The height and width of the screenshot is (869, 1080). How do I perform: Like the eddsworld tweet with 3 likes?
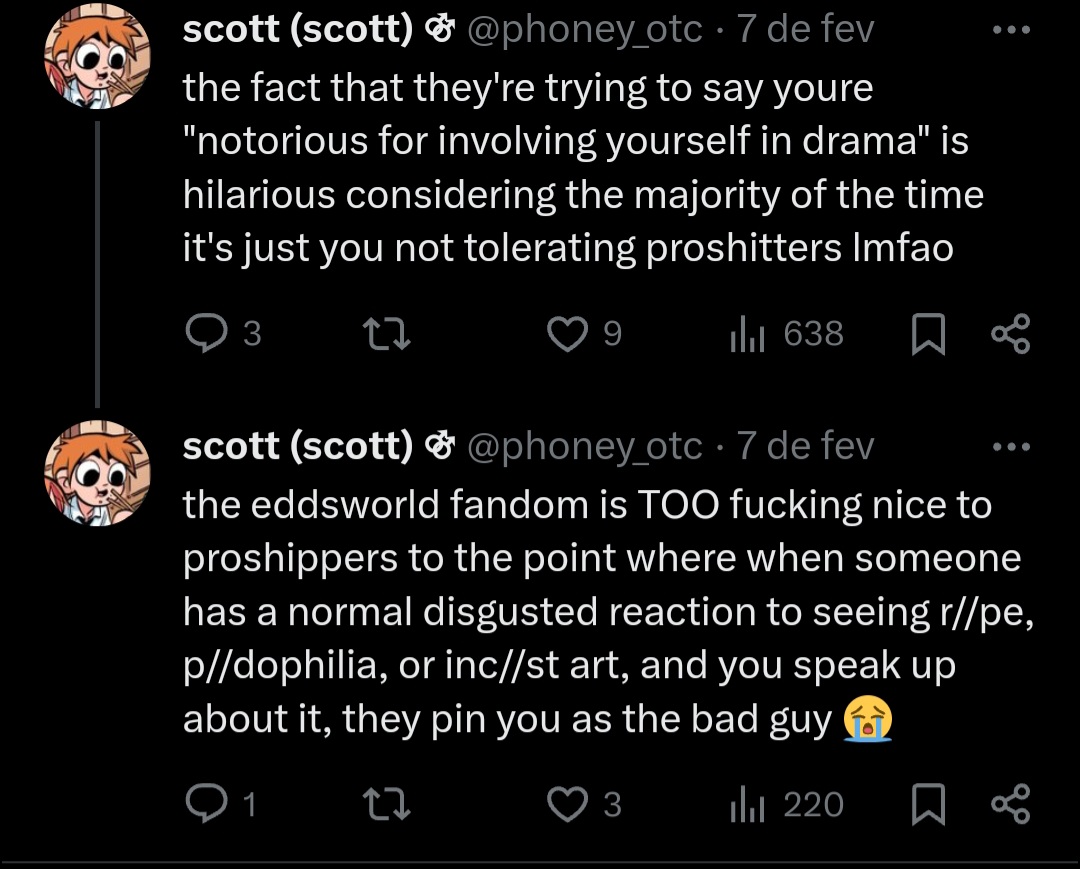(x=569, y=805)
